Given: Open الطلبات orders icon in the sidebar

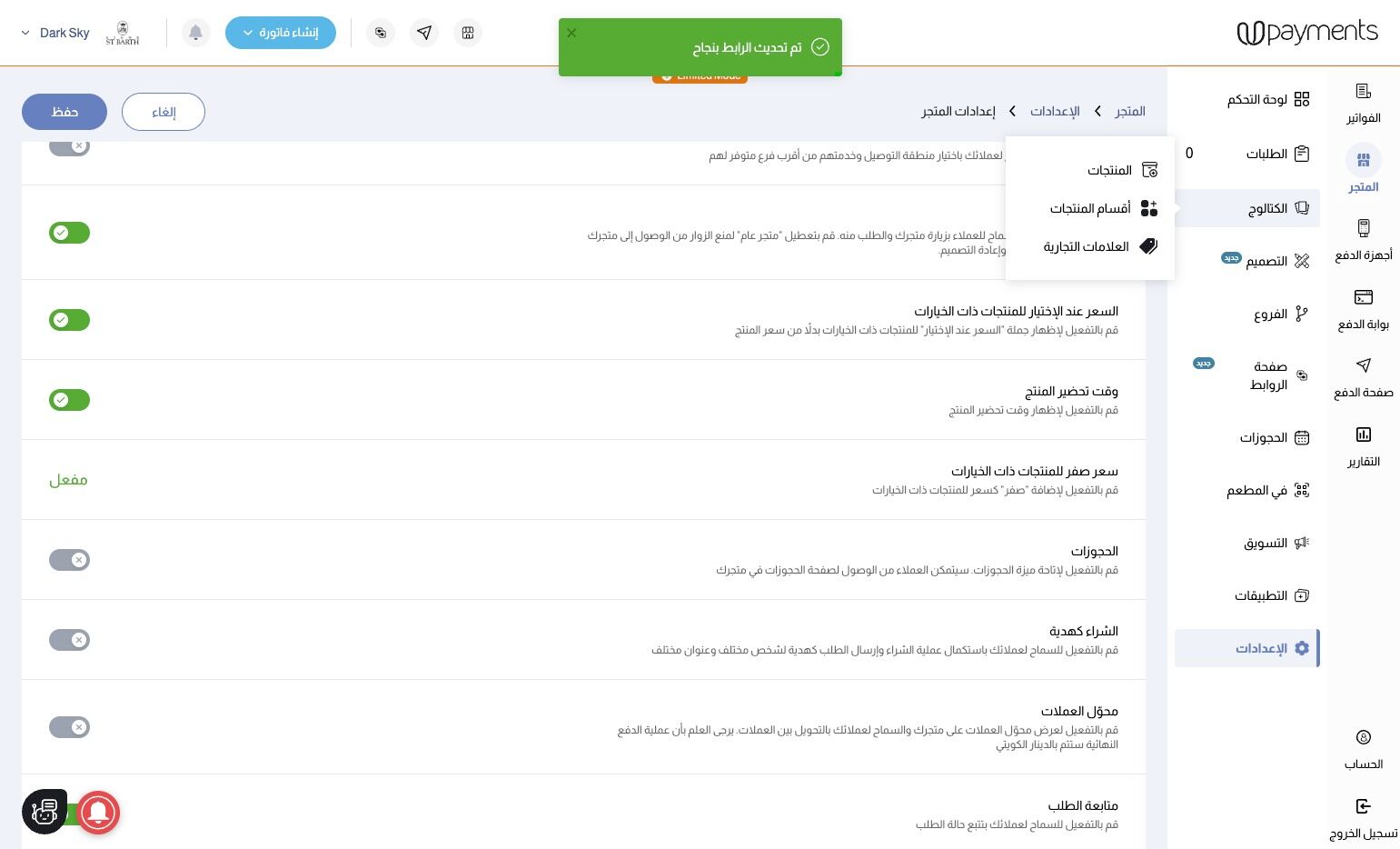Looking at the screenshot, I should pos(1302,154).
